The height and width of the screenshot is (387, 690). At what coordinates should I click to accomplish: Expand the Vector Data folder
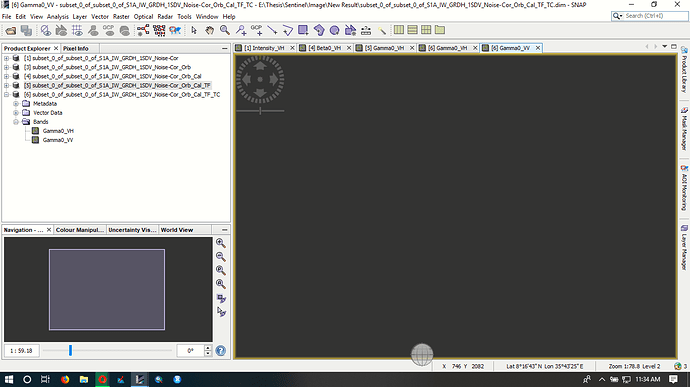[16, 113]
